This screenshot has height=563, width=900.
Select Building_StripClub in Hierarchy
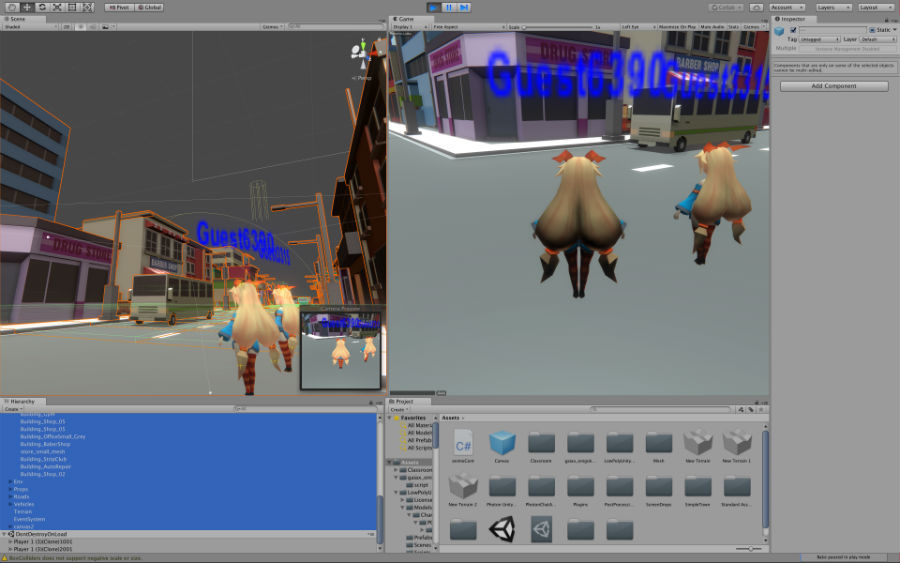43,459
